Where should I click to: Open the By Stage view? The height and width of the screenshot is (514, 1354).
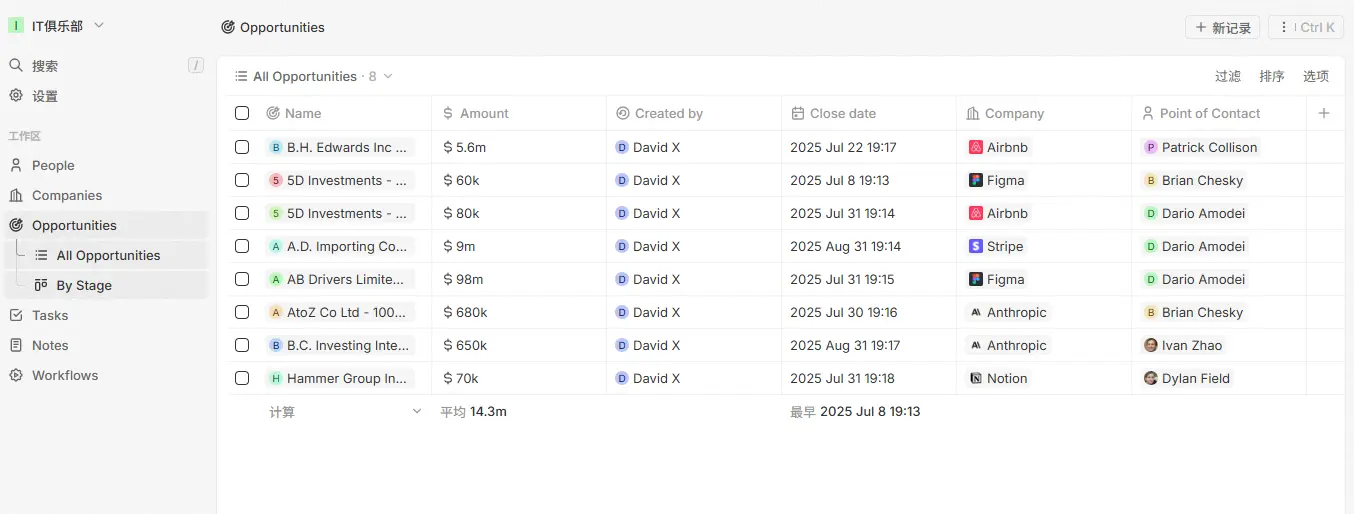84,286
